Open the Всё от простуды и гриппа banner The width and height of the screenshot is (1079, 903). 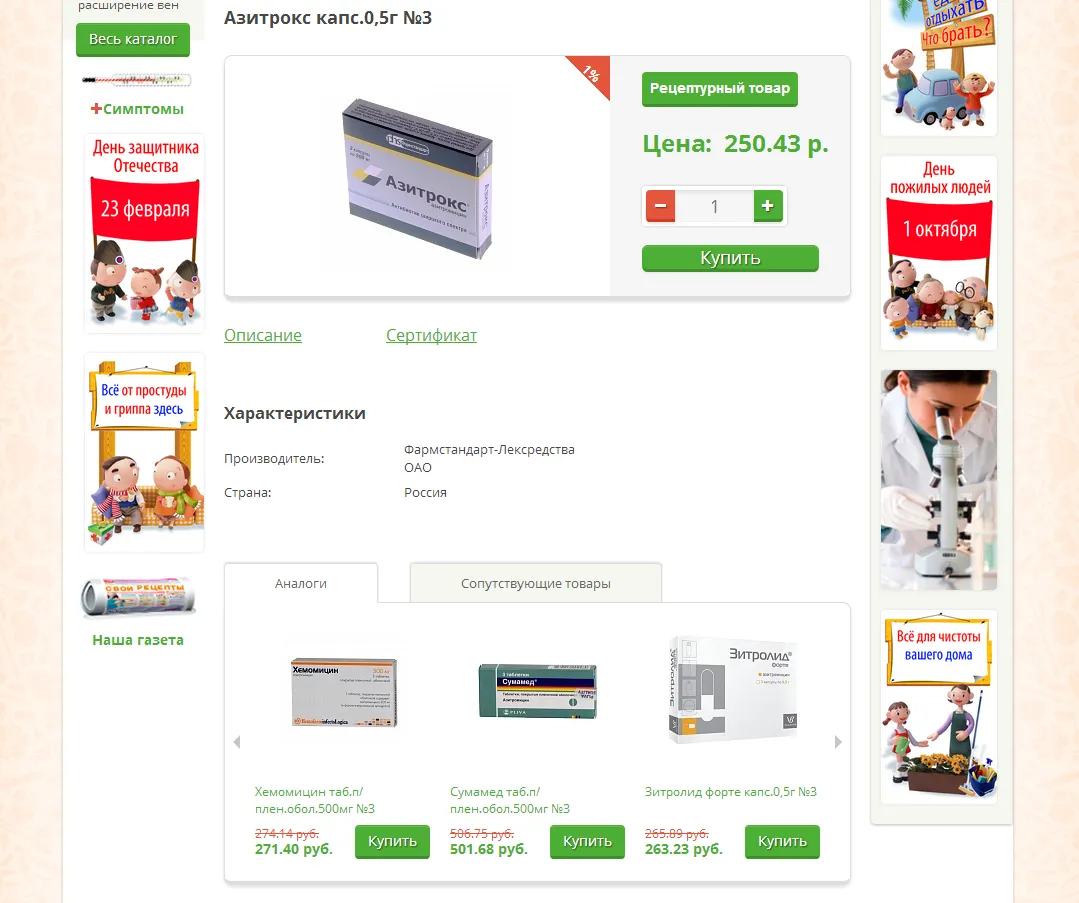[145, 453]
